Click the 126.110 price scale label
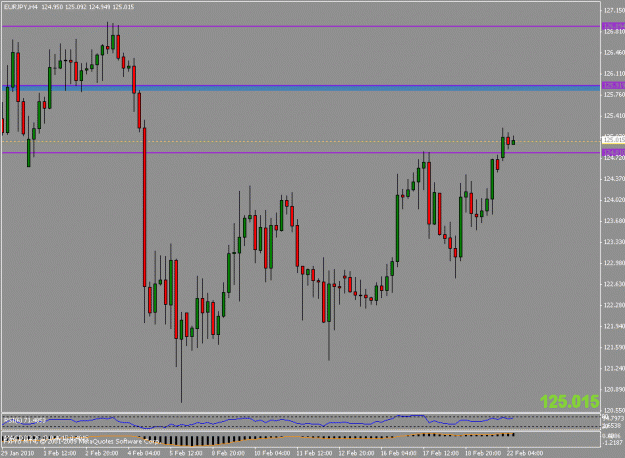The image size is (625, 458). [x=614, y=74]
